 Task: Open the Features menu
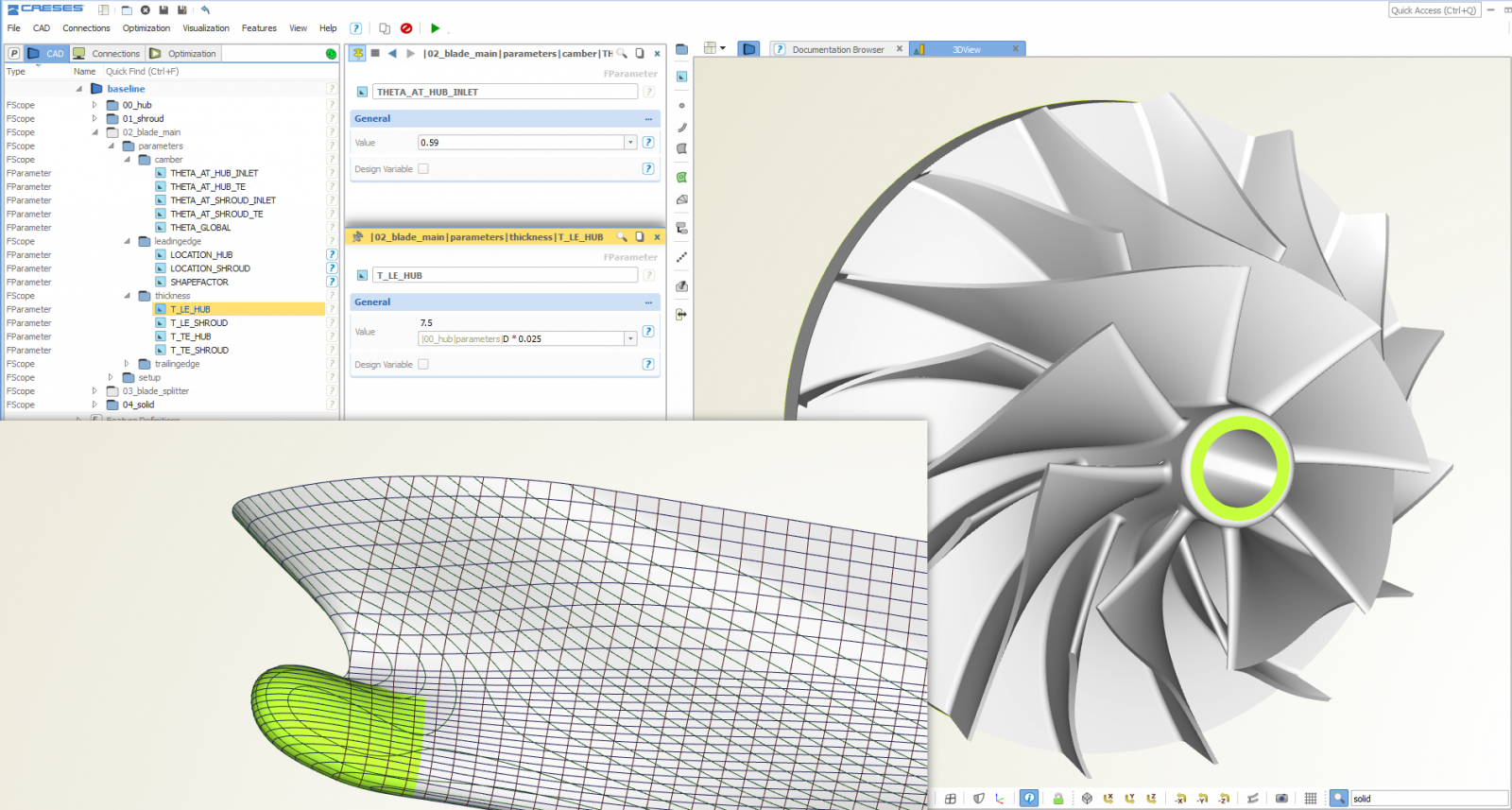[259, 28]
